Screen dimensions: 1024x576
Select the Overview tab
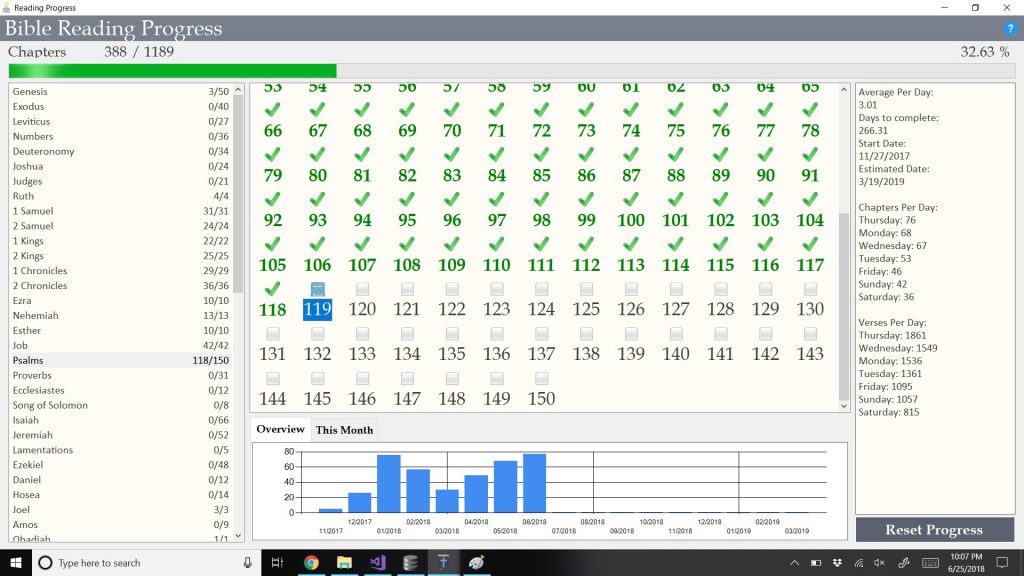click(x=280, y=430)
